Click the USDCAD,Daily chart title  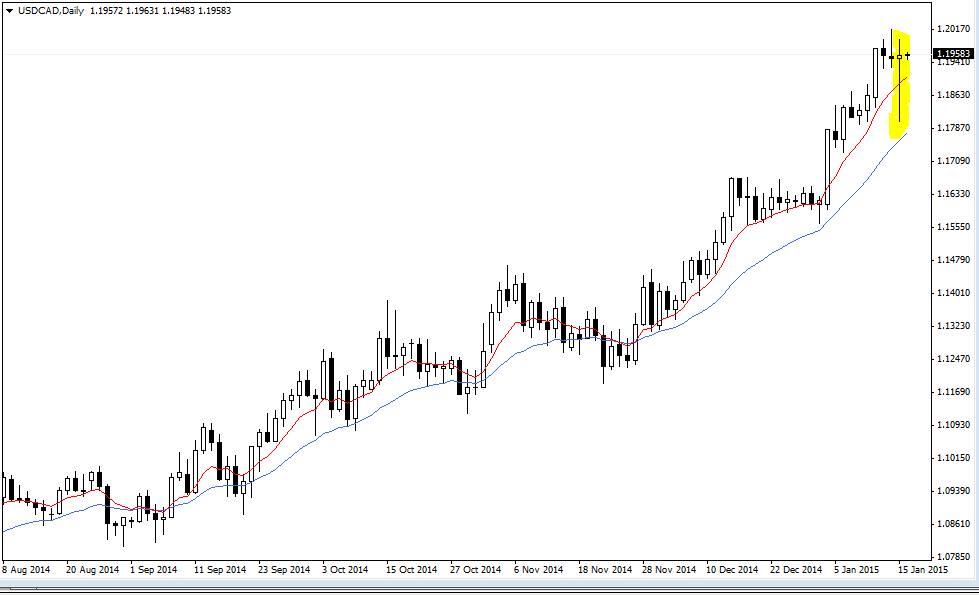point(51,11)
